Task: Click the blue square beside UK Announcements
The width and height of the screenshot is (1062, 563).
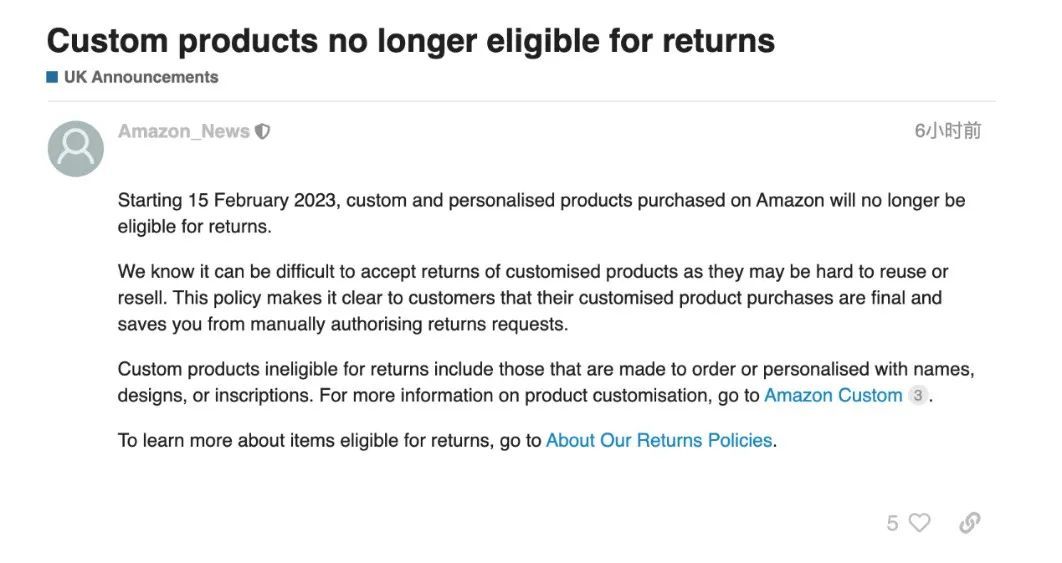Action: (51, 77)
